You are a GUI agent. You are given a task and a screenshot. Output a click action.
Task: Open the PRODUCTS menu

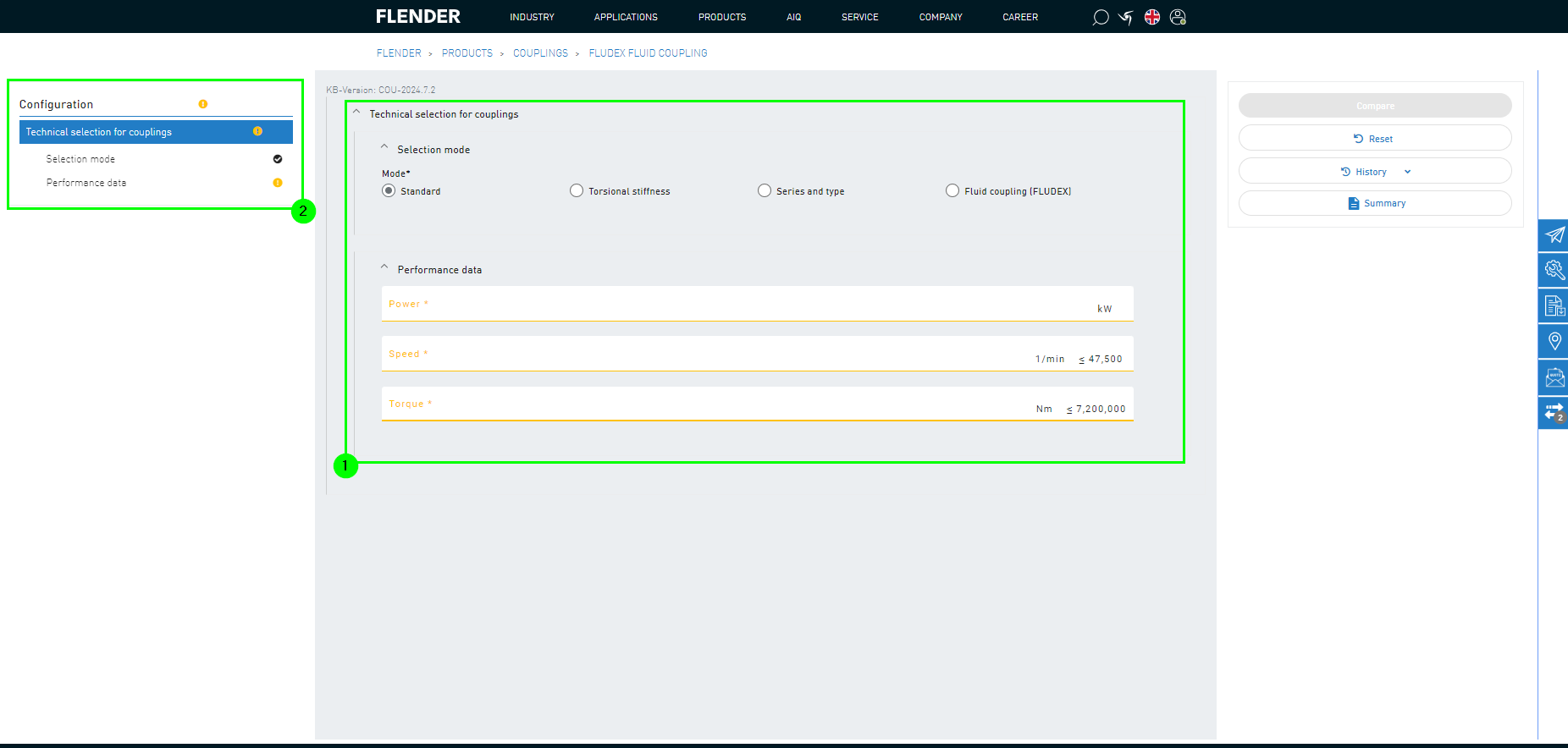point(722,17)
